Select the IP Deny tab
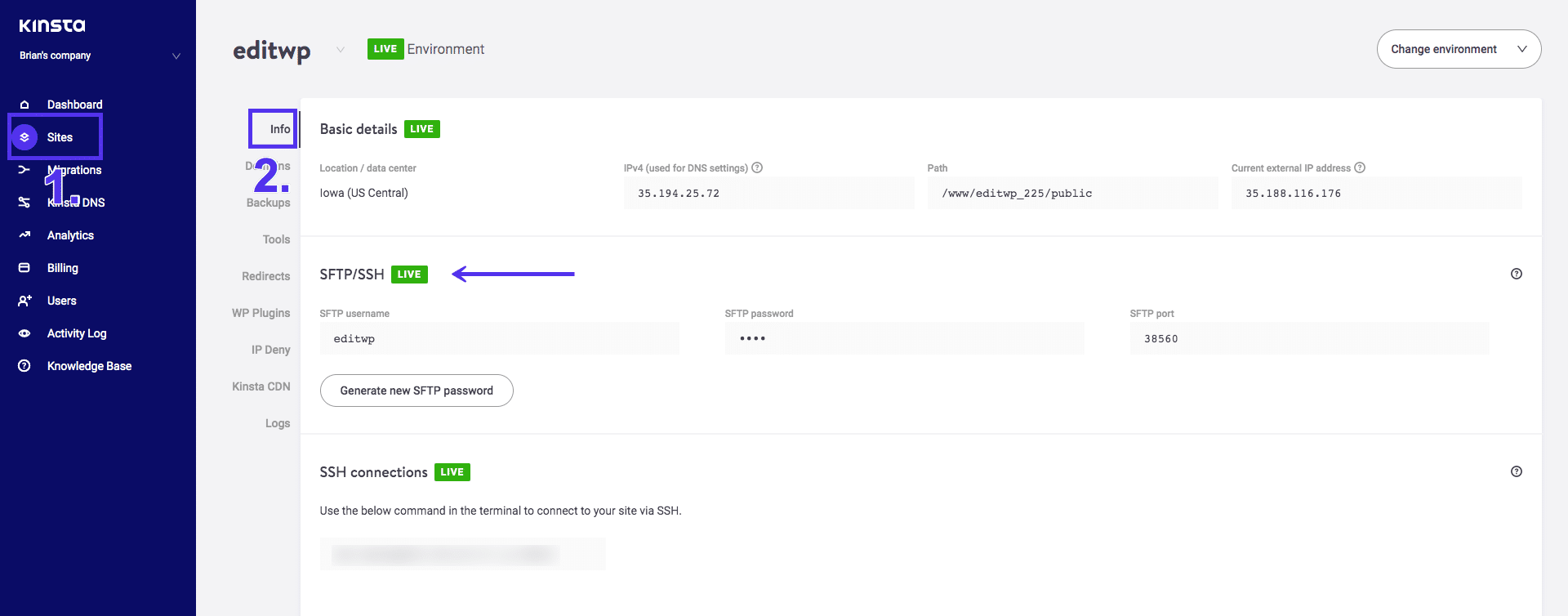 point(270,350)
